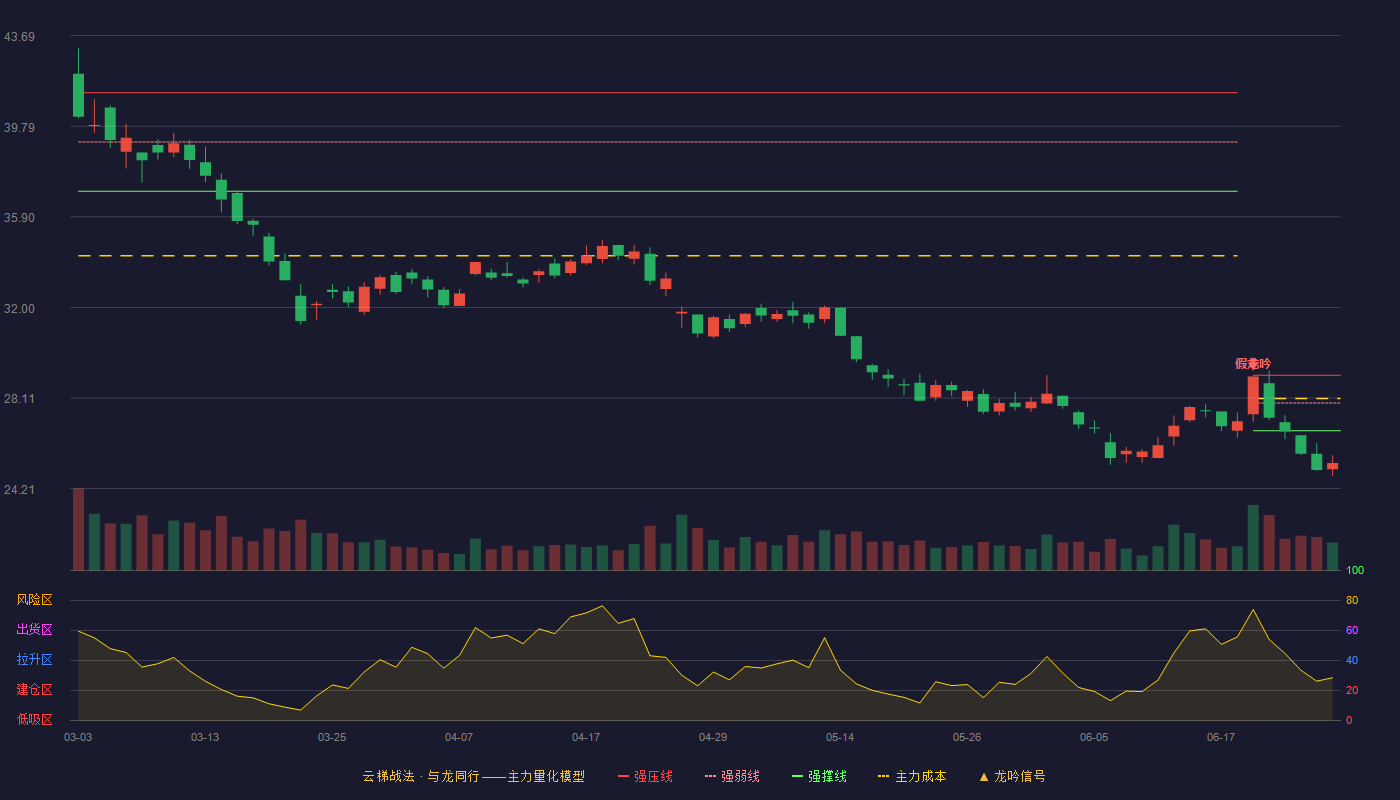Screen dimensions: 1400x800
Task: Click the 43.69 price axis label
Action: [x=19, y=37]
